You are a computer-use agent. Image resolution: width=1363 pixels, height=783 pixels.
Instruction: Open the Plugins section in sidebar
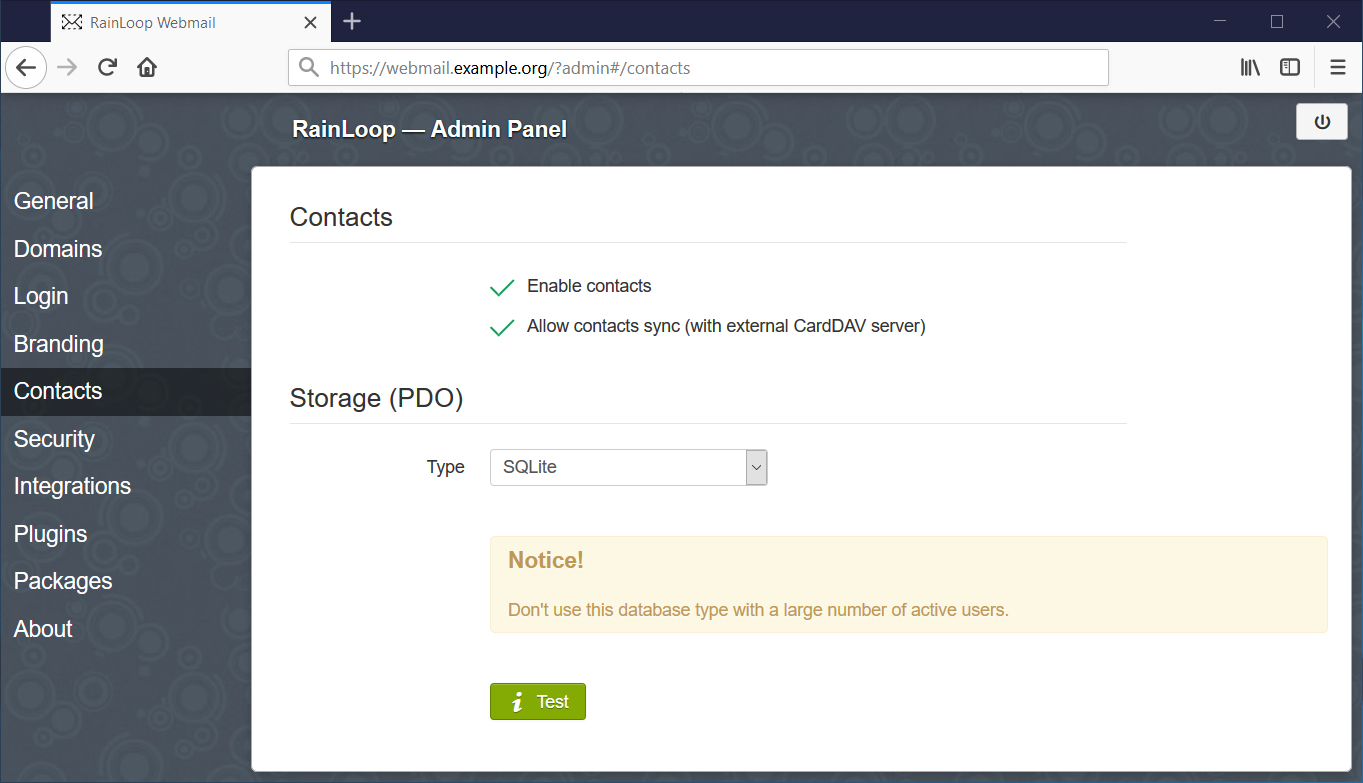point(50,534)
